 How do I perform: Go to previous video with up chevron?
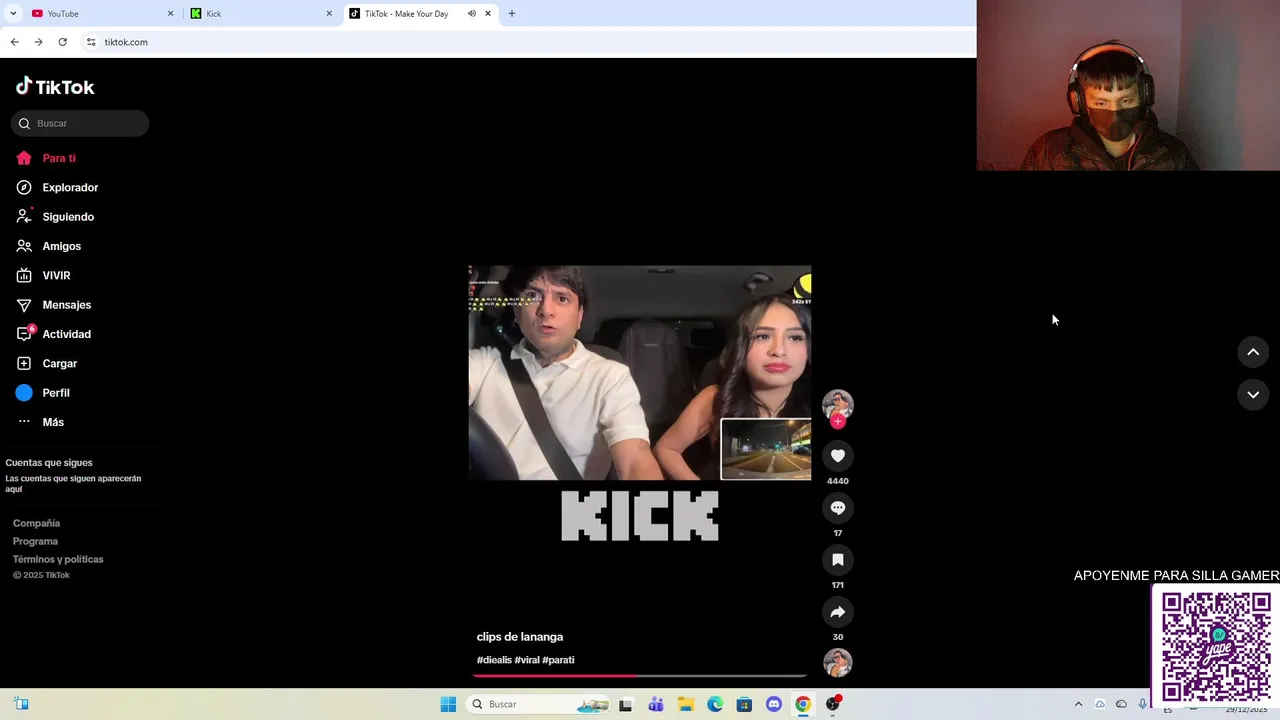point(1253,352)
